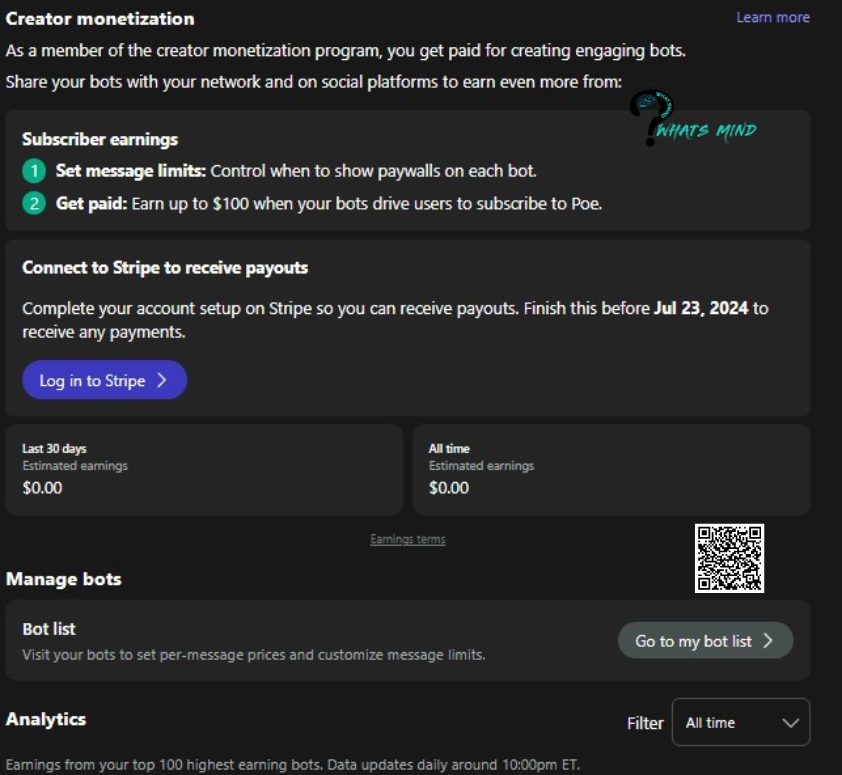Click the 'Jul 23, 2024' deadline date
The width and height of the screenshot is (842, 775).
point(701,308)
